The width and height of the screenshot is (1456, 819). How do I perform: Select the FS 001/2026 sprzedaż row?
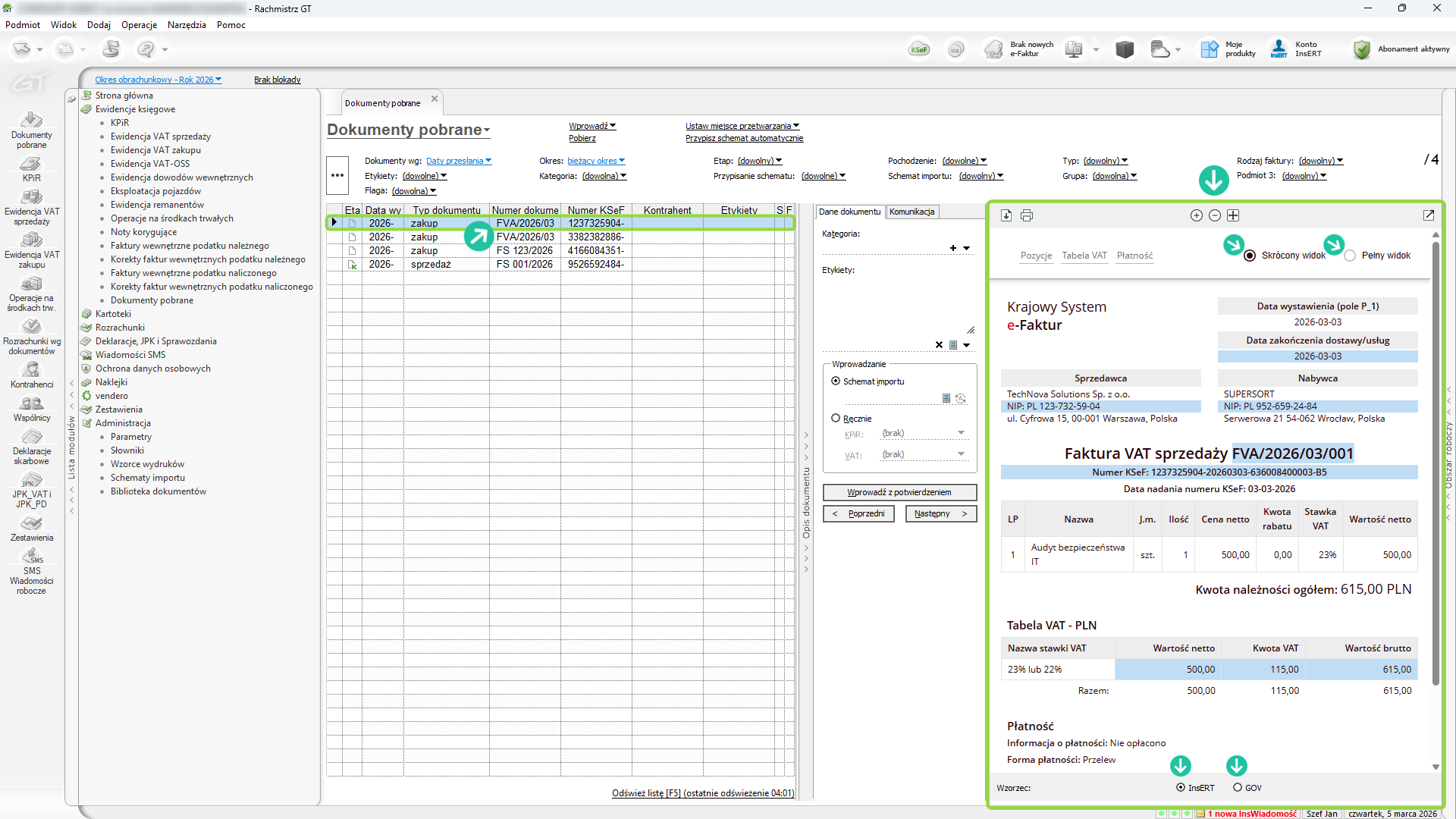(x=561, y=264)
